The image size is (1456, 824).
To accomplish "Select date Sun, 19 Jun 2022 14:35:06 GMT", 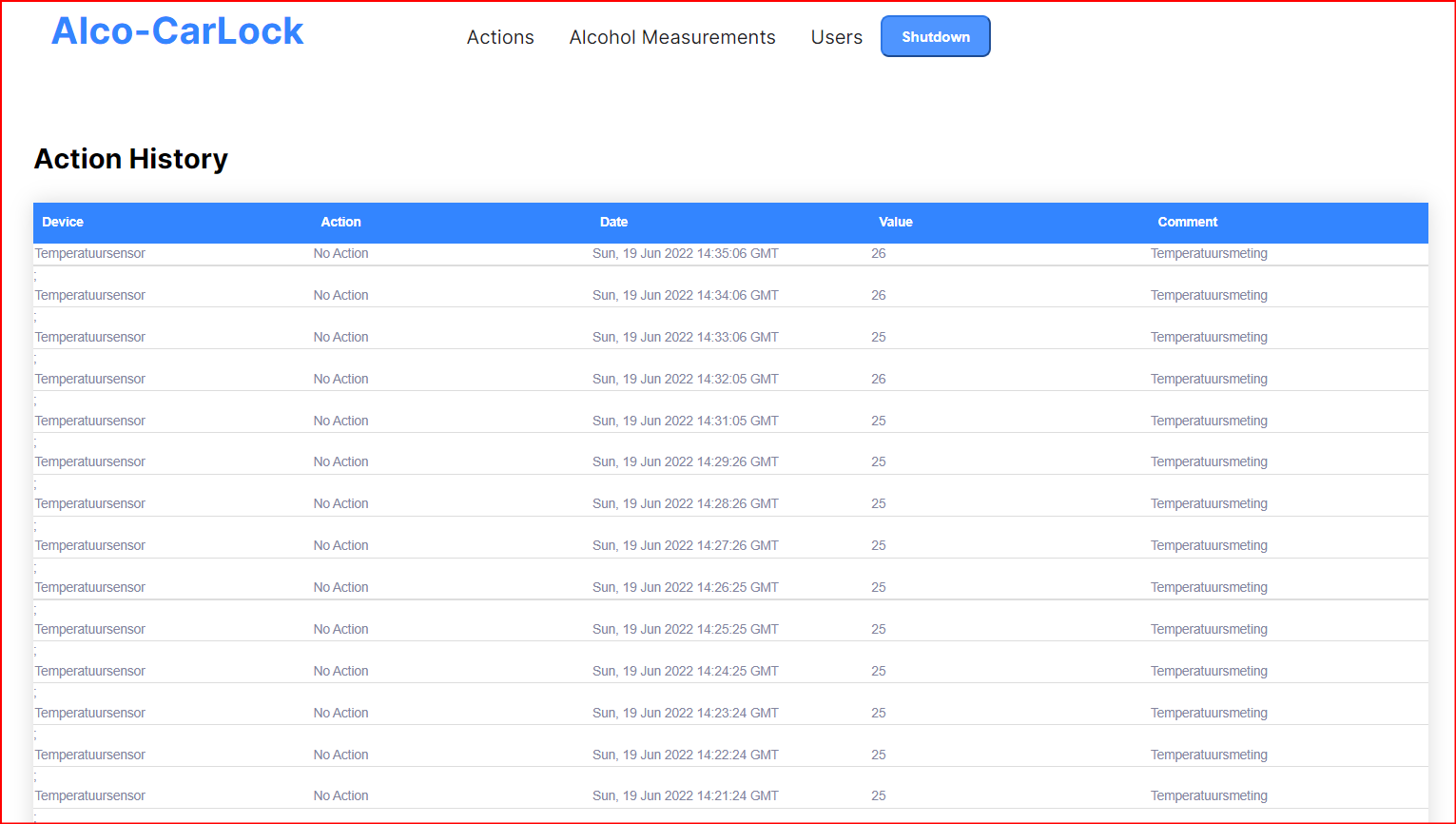I will (686, 253).
